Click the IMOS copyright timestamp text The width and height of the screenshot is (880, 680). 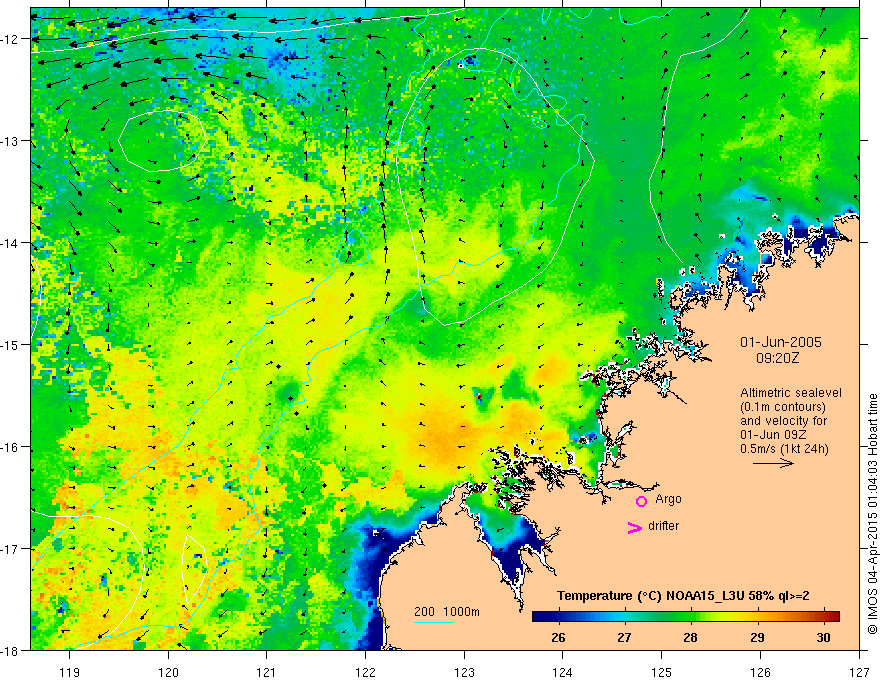pos(872,514)
